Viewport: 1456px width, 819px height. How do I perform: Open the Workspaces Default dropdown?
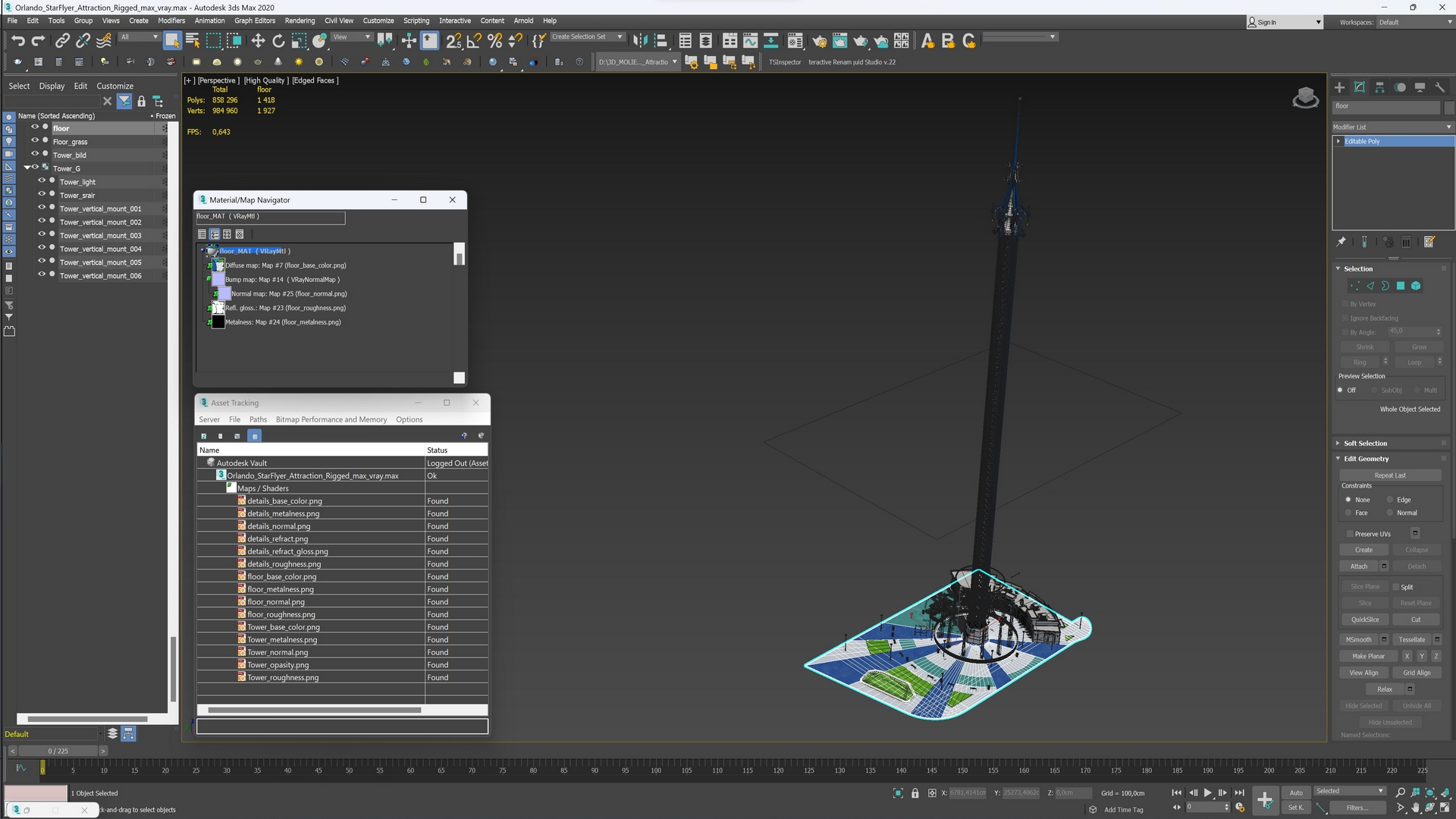tap(1414, 22)
